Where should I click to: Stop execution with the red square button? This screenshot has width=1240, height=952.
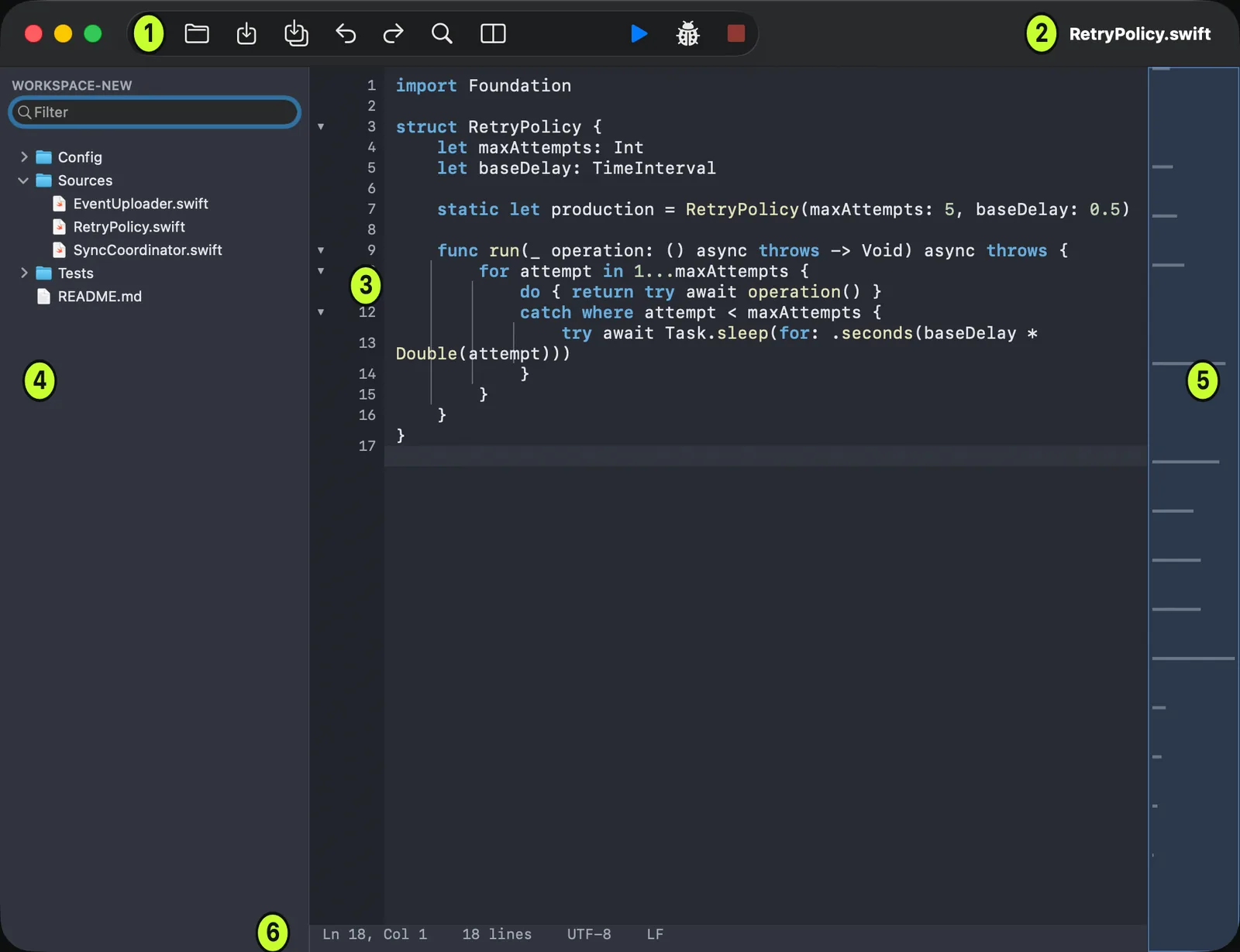(736, 34)
